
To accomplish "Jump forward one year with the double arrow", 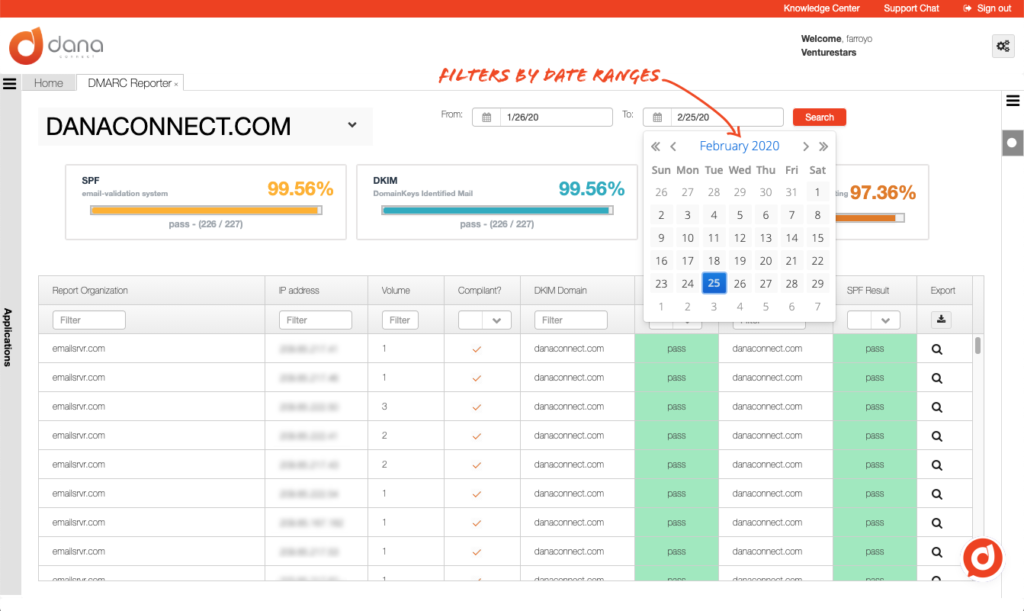I will 822,146.
